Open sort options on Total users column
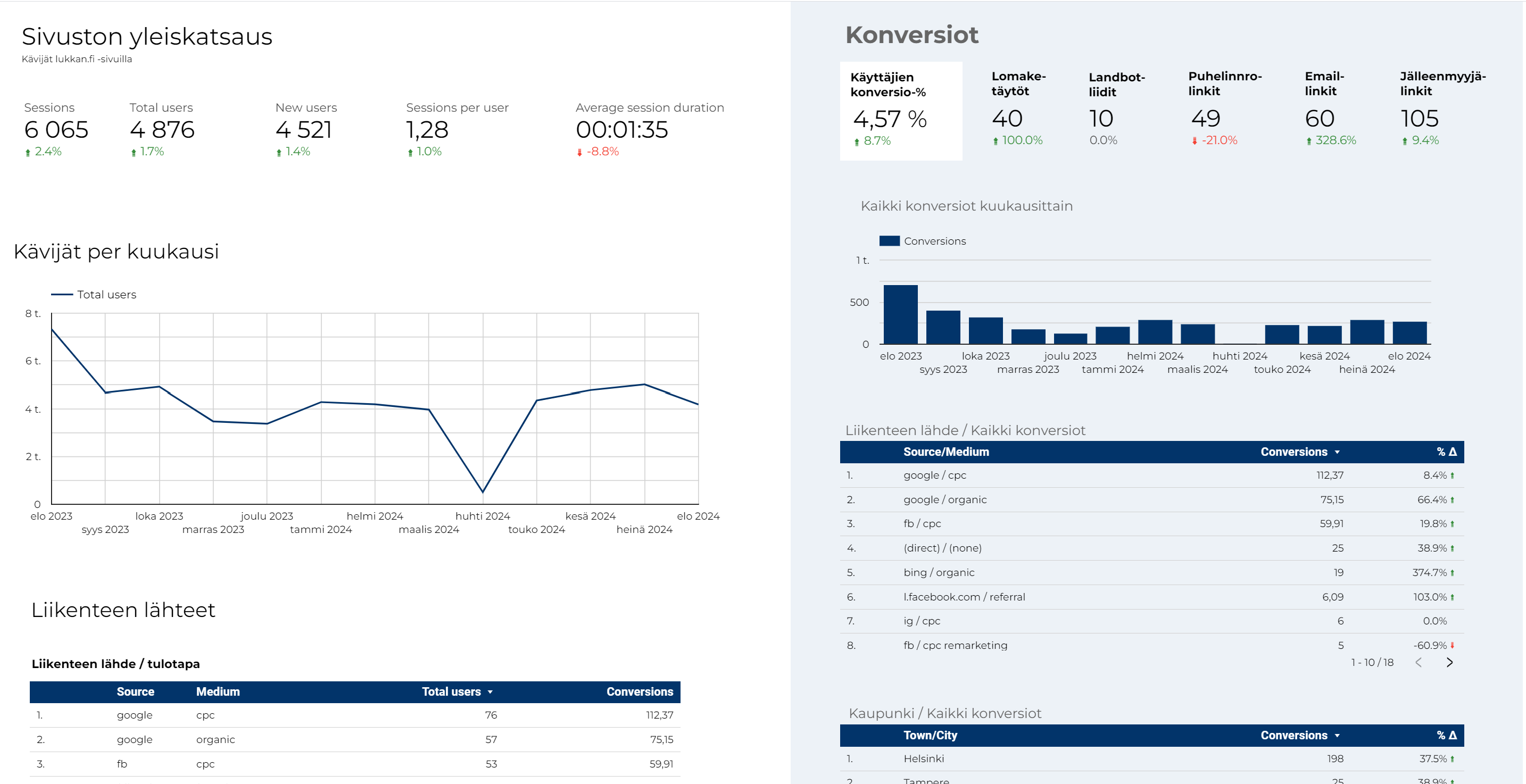This screenshot has height=784, width=1526. point(491,691)
